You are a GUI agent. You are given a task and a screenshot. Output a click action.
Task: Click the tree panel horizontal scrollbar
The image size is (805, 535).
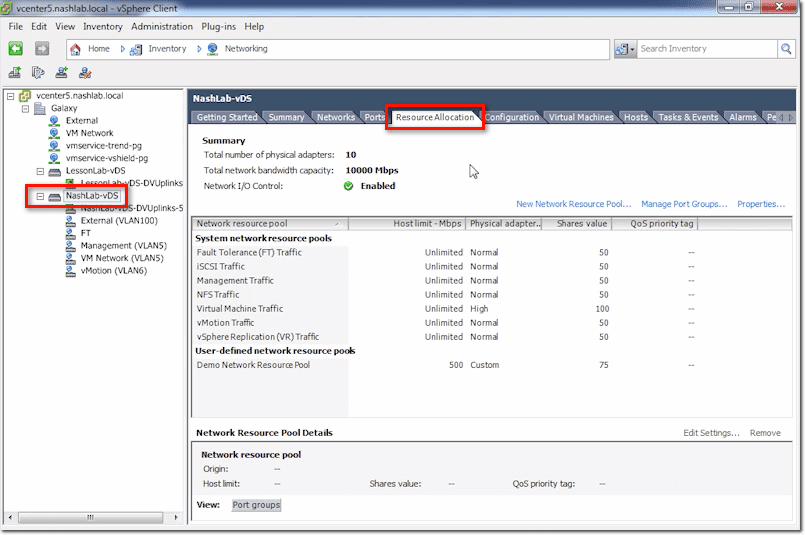(90, 517)
